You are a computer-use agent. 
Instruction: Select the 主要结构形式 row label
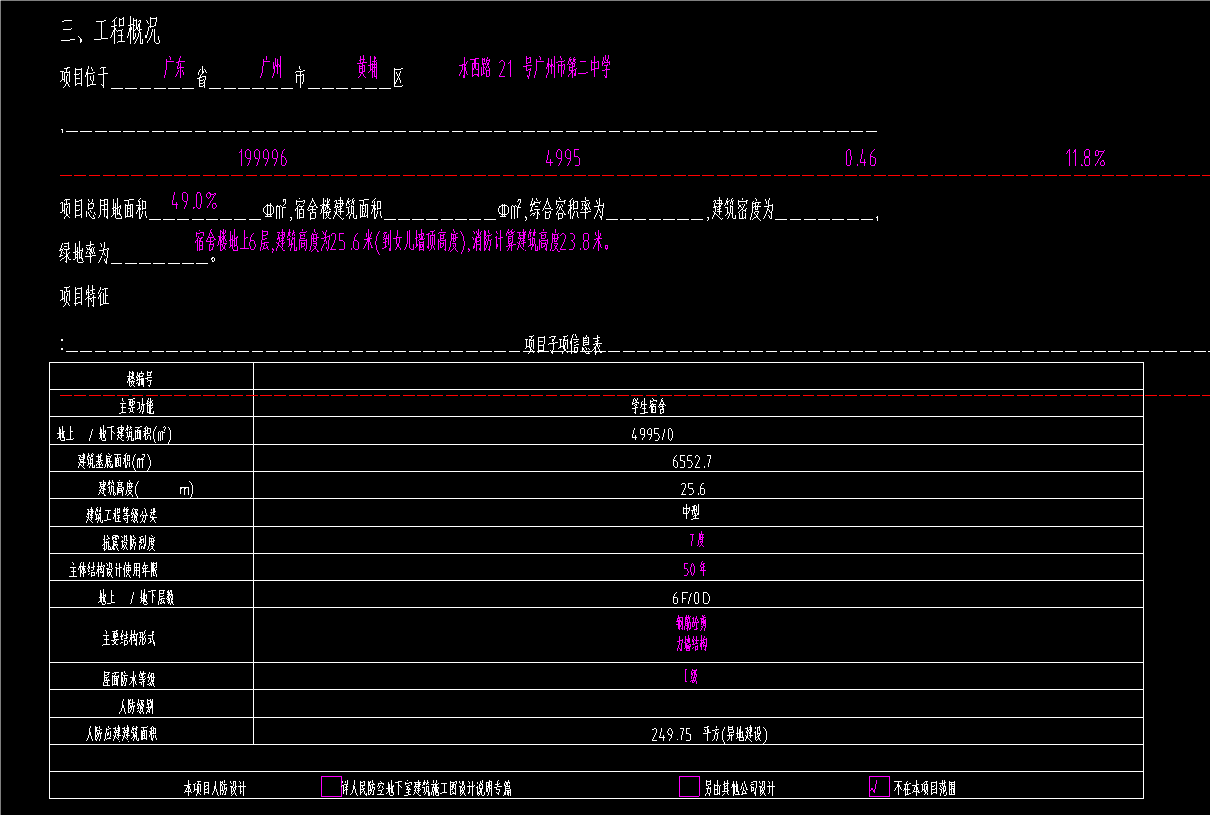coord(129,639)
